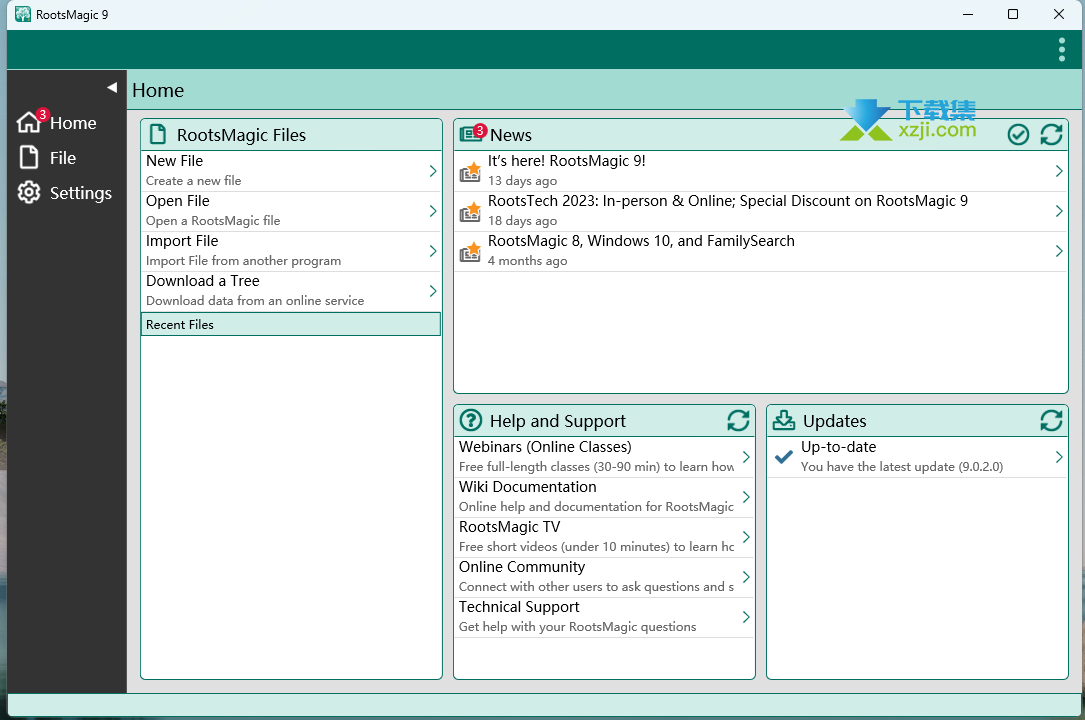This screenshot has width=1085, height=720.
Task: Open New File chevron
Action: coord(433,171)
